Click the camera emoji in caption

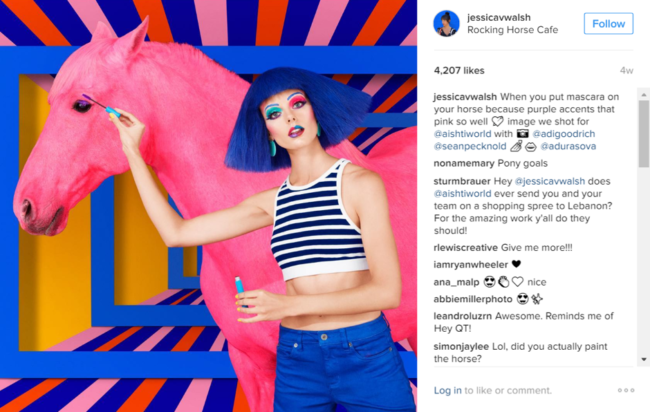click(523, 133)
